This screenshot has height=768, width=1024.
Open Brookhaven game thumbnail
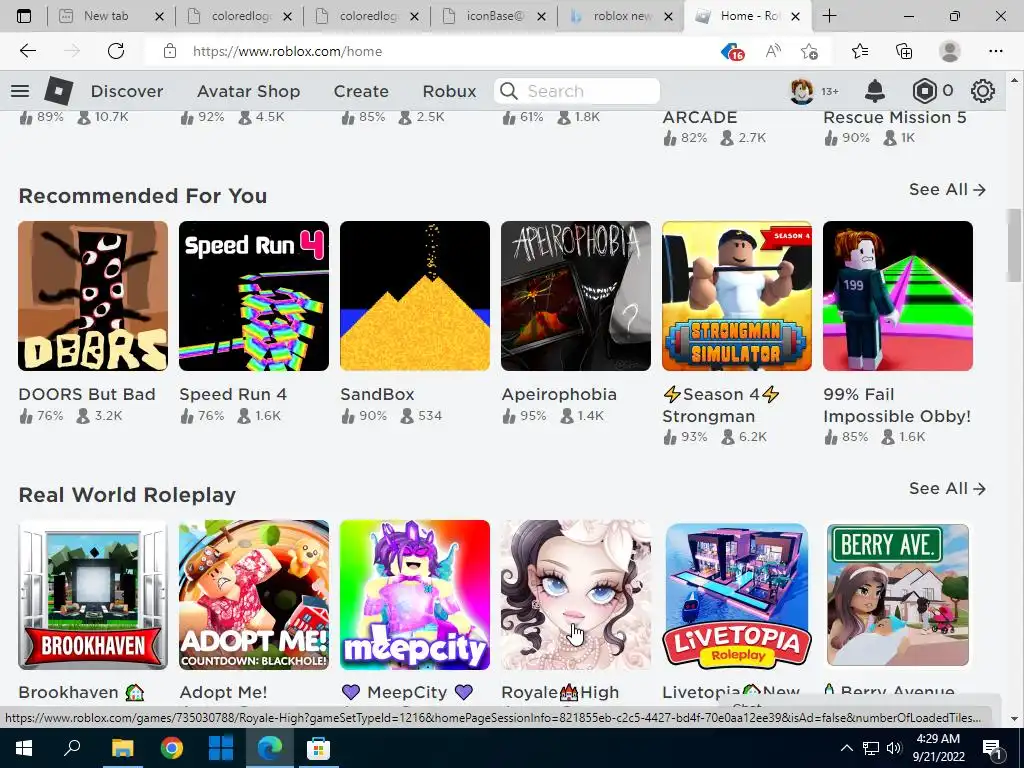93,595
